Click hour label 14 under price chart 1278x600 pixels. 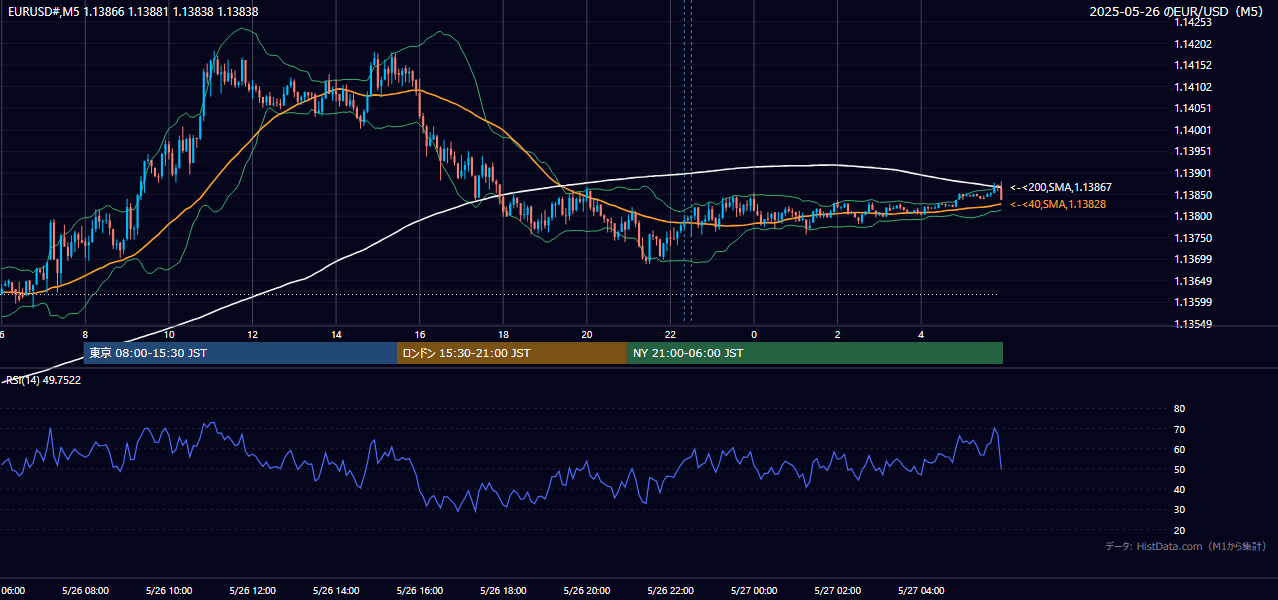coord(336,334)
